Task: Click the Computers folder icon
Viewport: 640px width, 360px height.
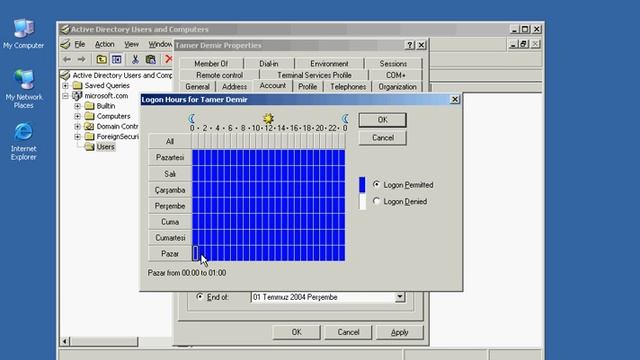Action: [89, 116]
